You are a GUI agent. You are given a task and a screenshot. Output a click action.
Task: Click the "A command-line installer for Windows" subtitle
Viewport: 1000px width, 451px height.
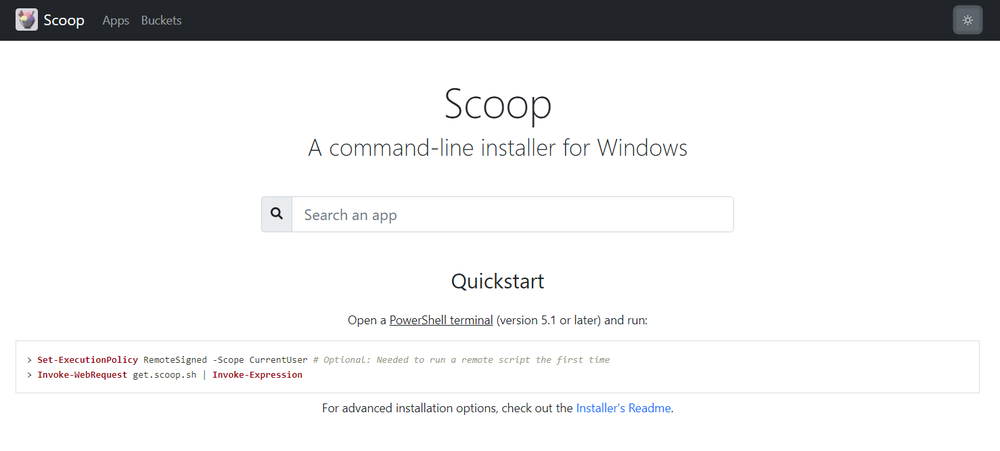[x=497, y=148]
